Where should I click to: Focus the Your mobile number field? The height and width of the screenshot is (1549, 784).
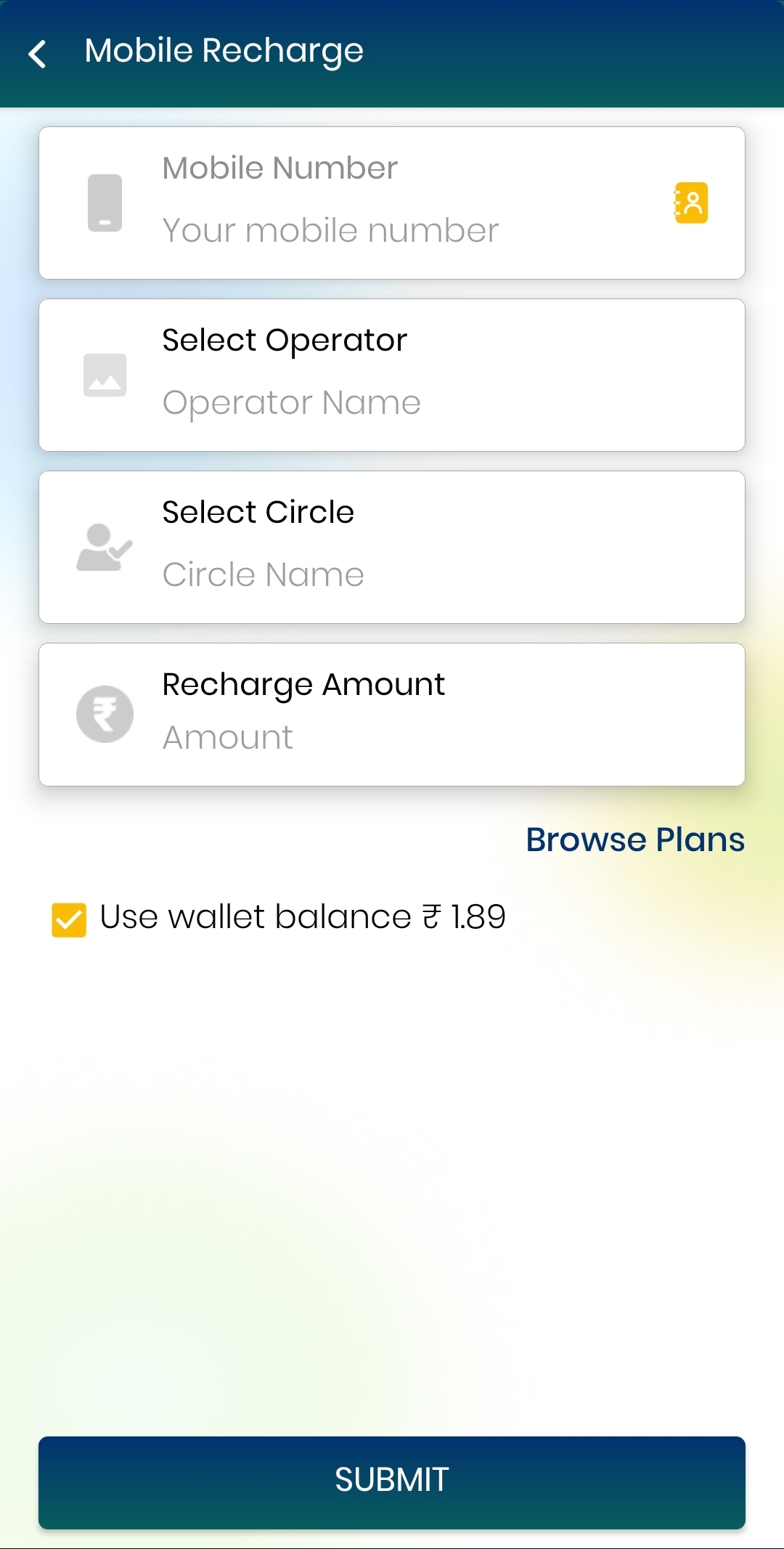coord(331,231)
